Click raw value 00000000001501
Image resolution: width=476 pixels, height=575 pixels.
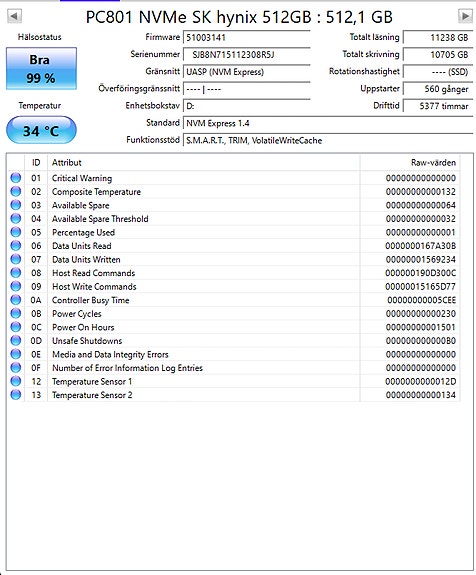tap(421, 327)
